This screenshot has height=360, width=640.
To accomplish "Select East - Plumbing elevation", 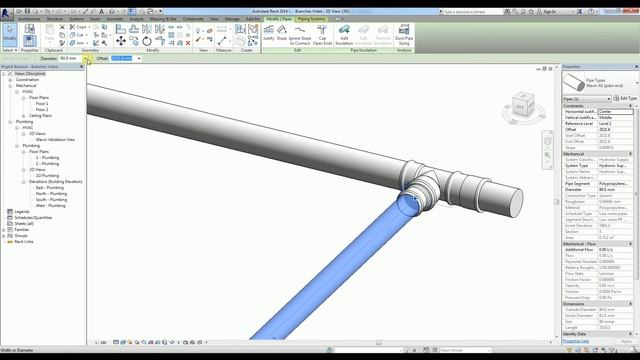I will (49, 188).
